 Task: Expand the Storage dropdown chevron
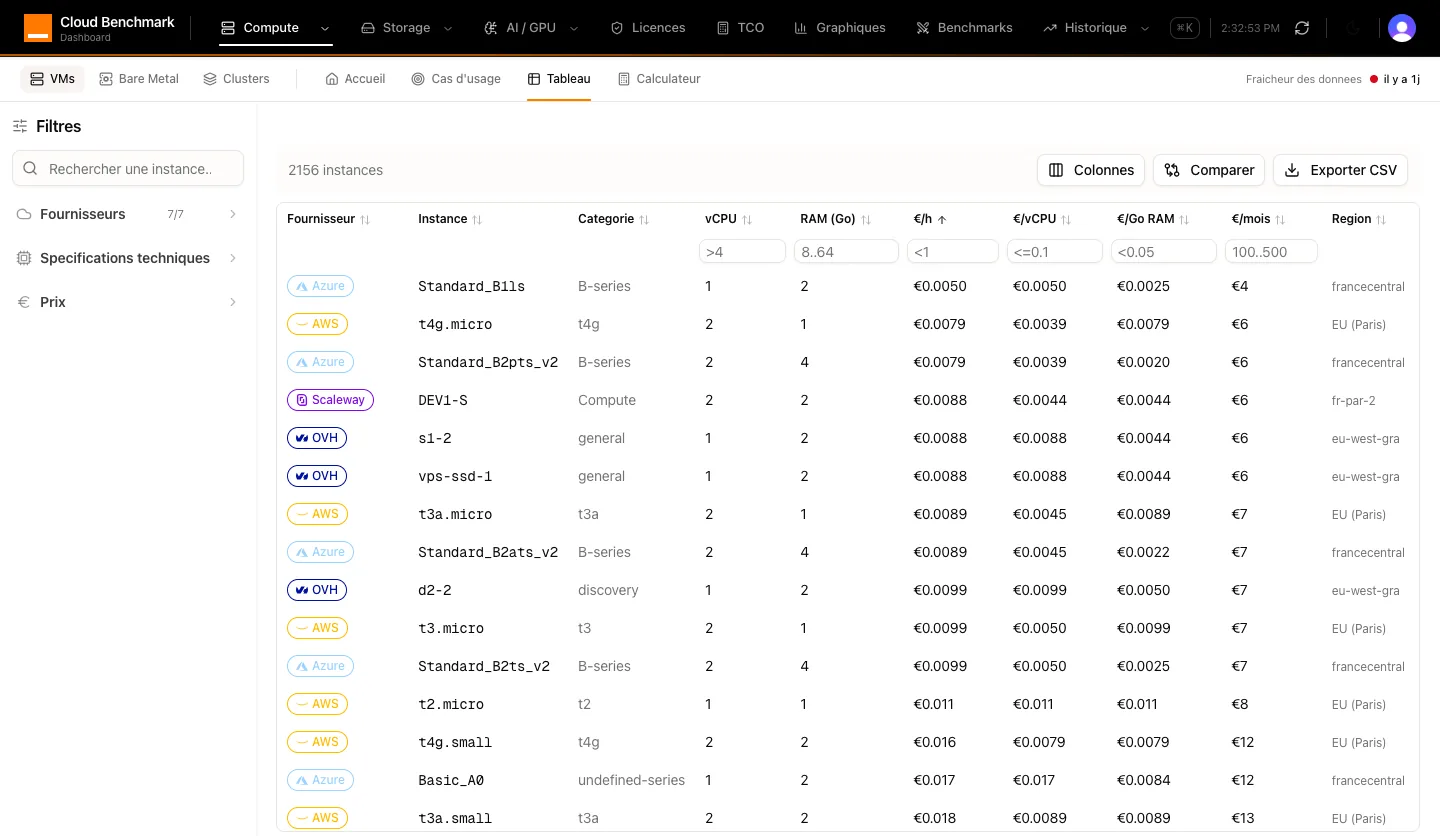[447, 28]
